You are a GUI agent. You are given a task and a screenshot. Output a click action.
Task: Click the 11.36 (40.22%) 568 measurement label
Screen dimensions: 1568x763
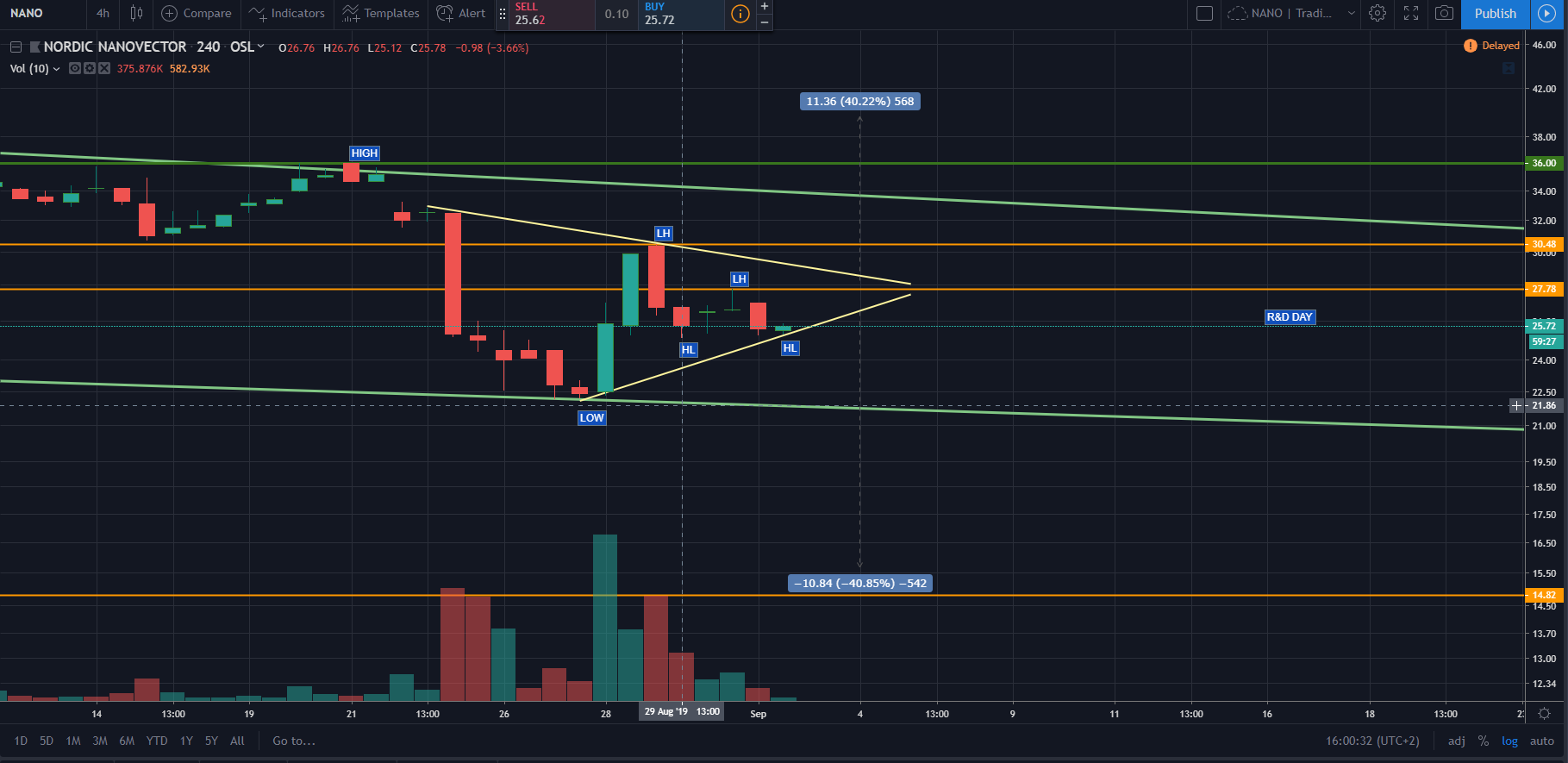pos(859,101)
